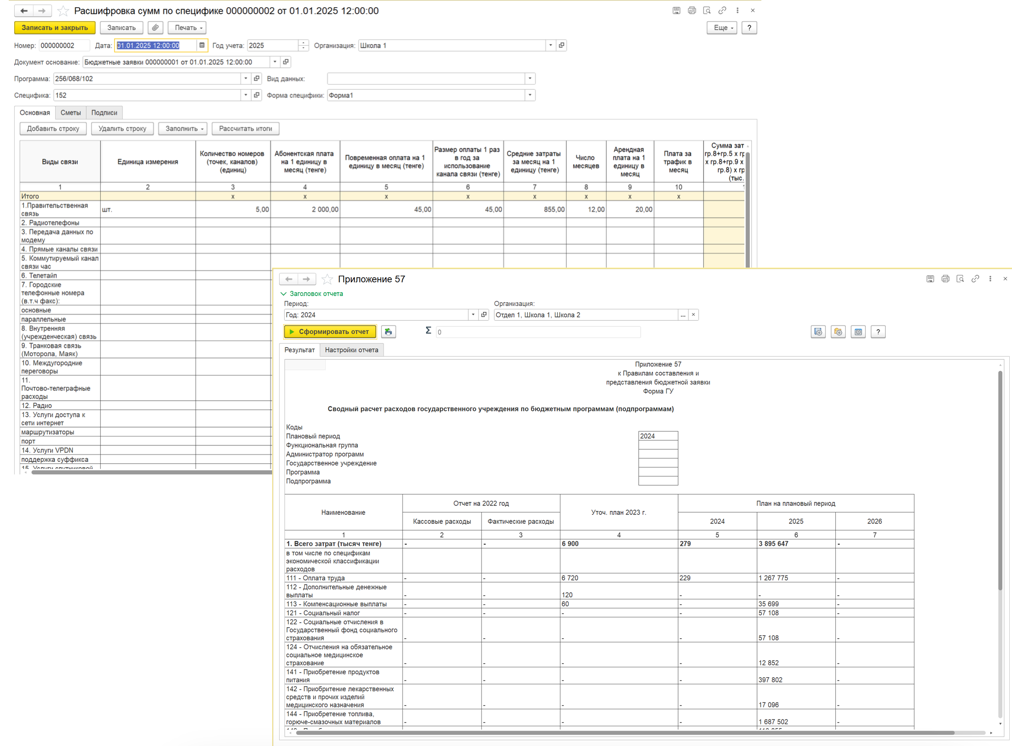This screenshot has width=1012, height=746.
Task: Collapse the Заголовок отчета section
Action: [312, 294]
